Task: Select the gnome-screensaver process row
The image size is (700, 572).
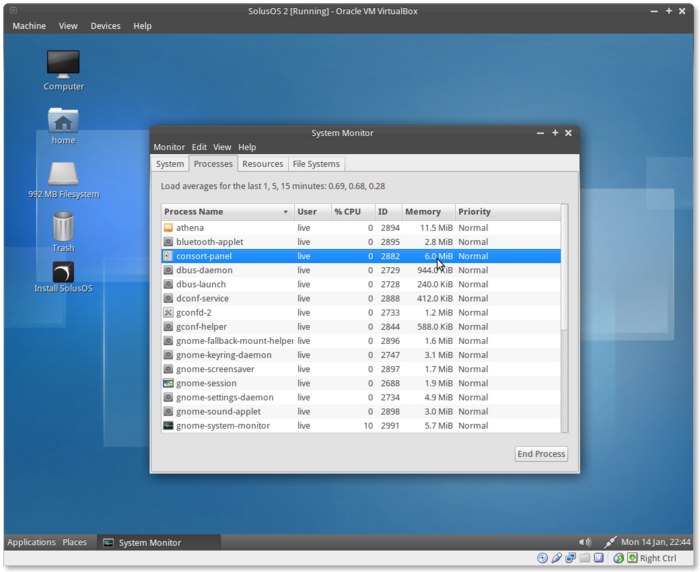Action: 361,369
